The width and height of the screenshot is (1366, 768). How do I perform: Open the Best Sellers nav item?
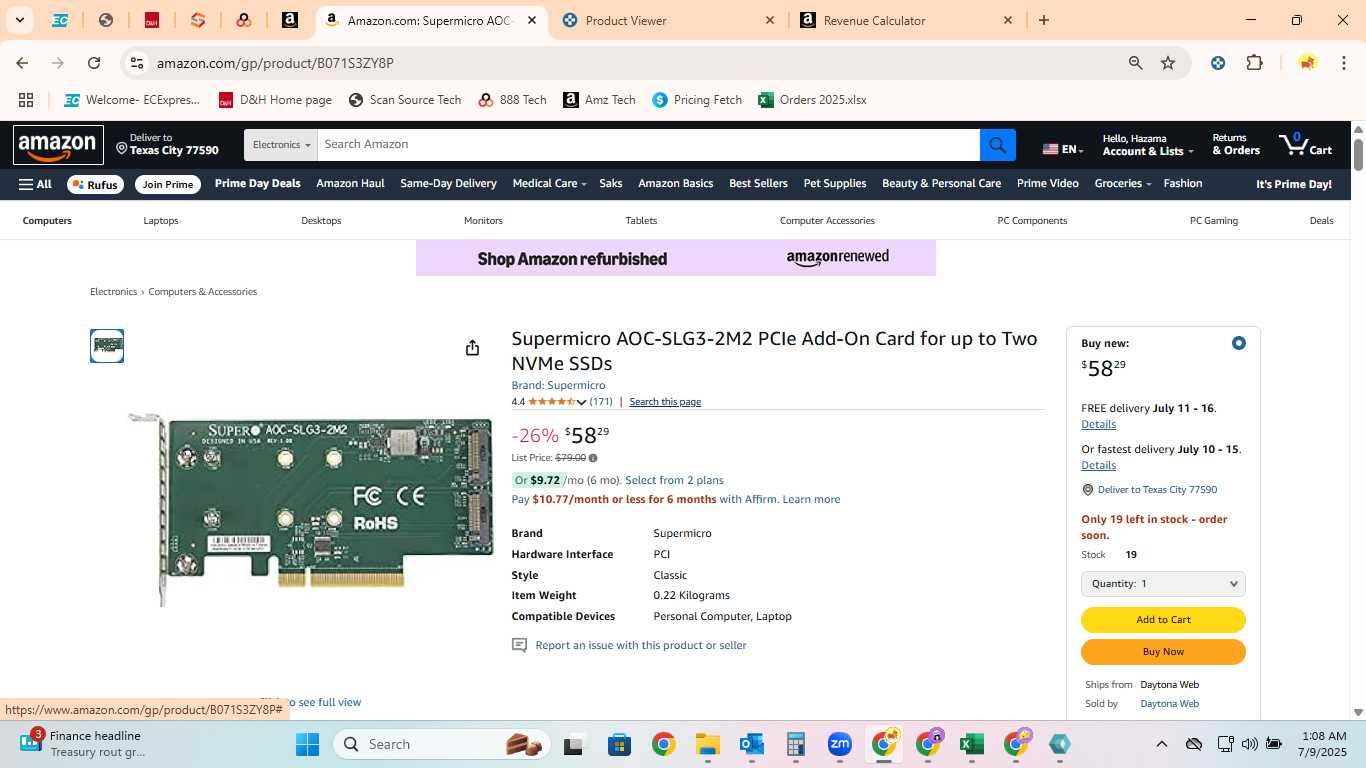point(758,184)
